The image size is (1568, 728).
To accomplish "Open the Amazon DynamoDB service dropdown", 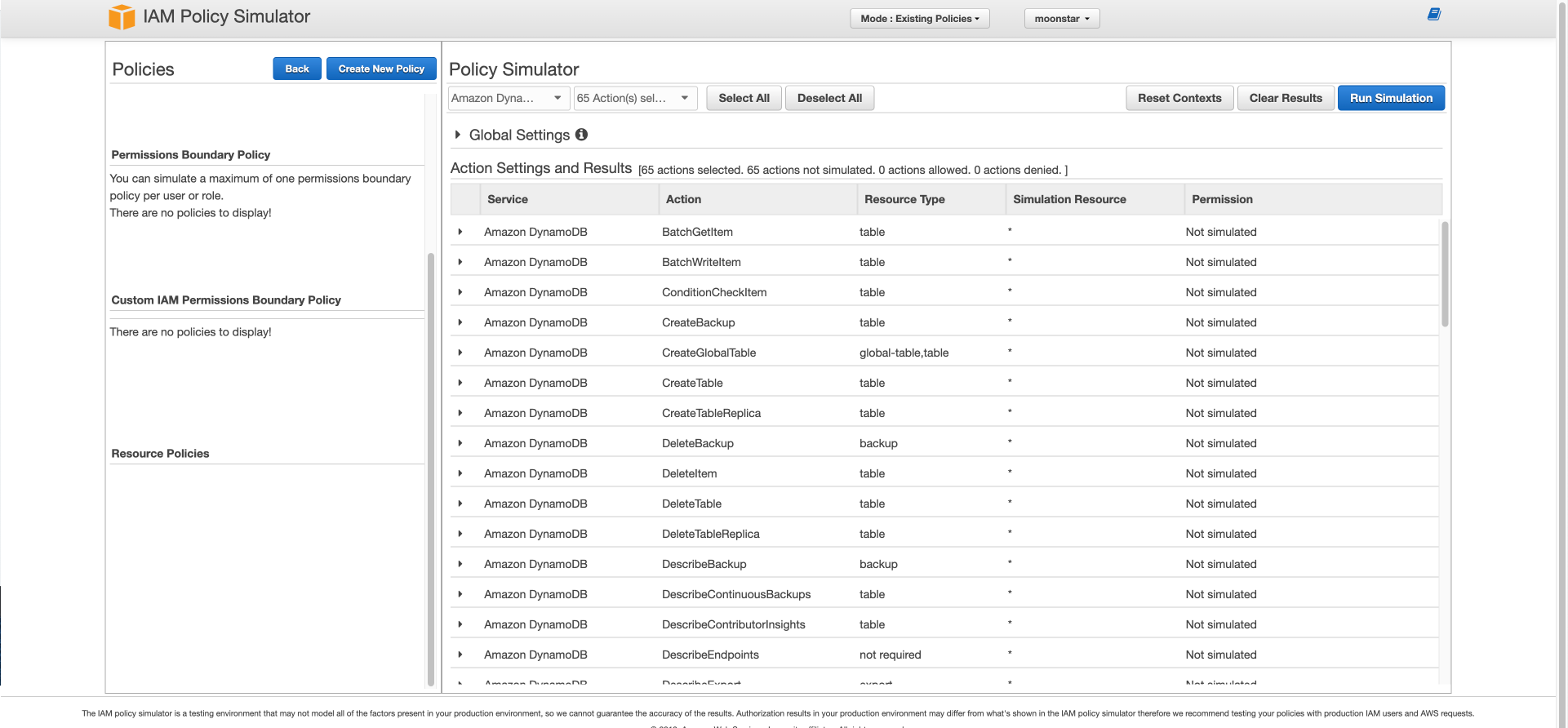I will [509, 98].
